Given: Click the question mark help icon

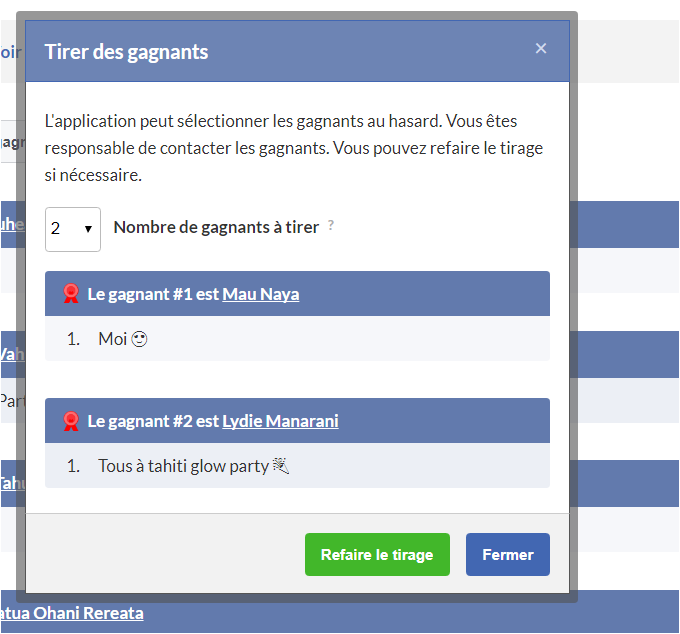Looking at the screenshot, I should pos(331,226).
